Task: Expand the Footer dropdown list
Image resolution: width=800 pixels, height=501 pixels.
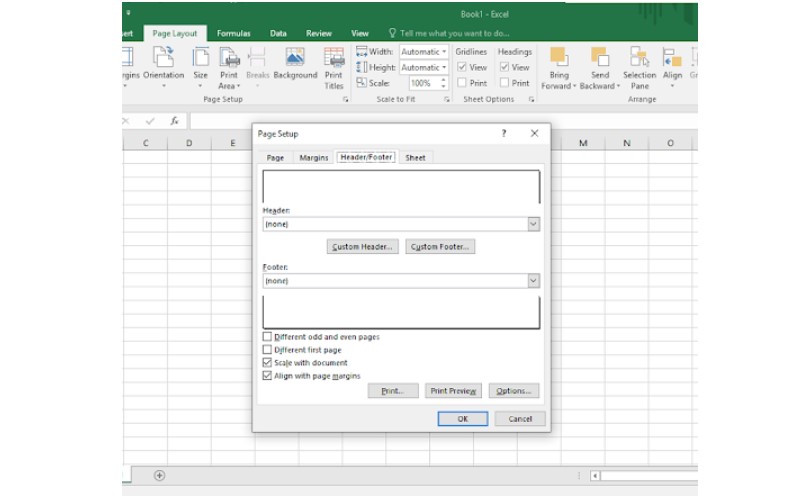Action: 533,281
